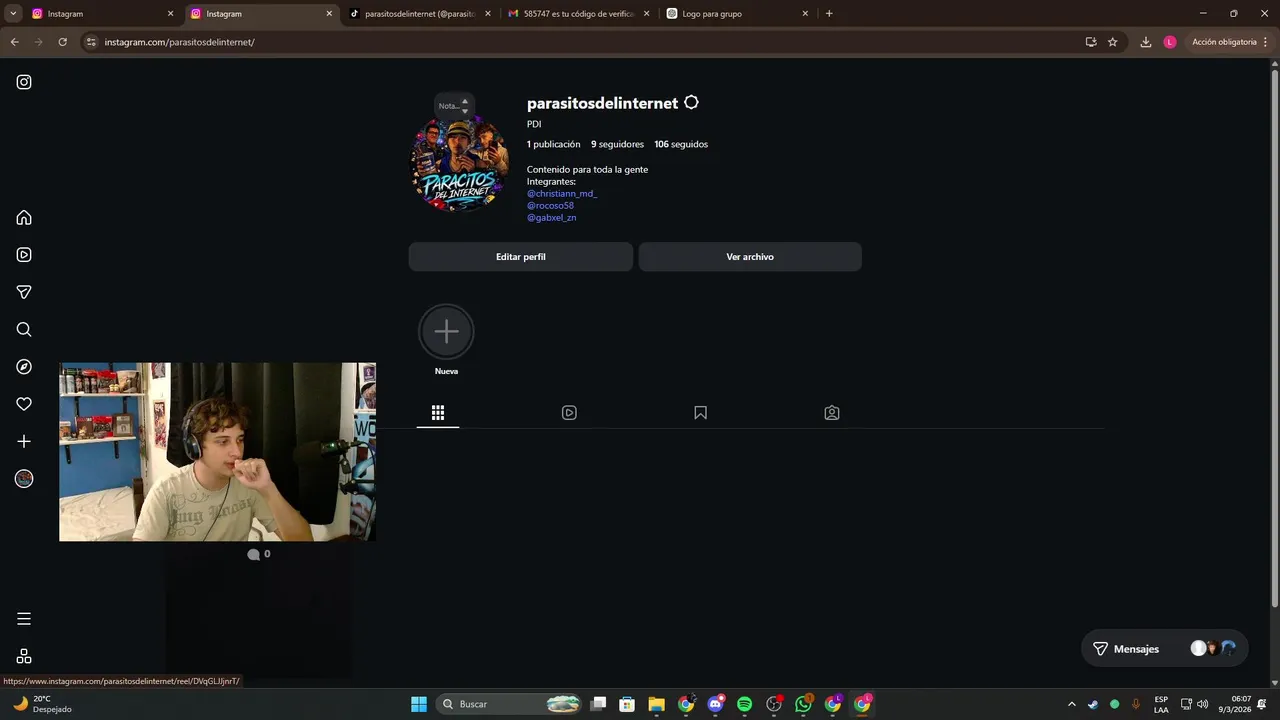Click the Editar perfil button
The image size is (1280, 720).
(521, 257)
